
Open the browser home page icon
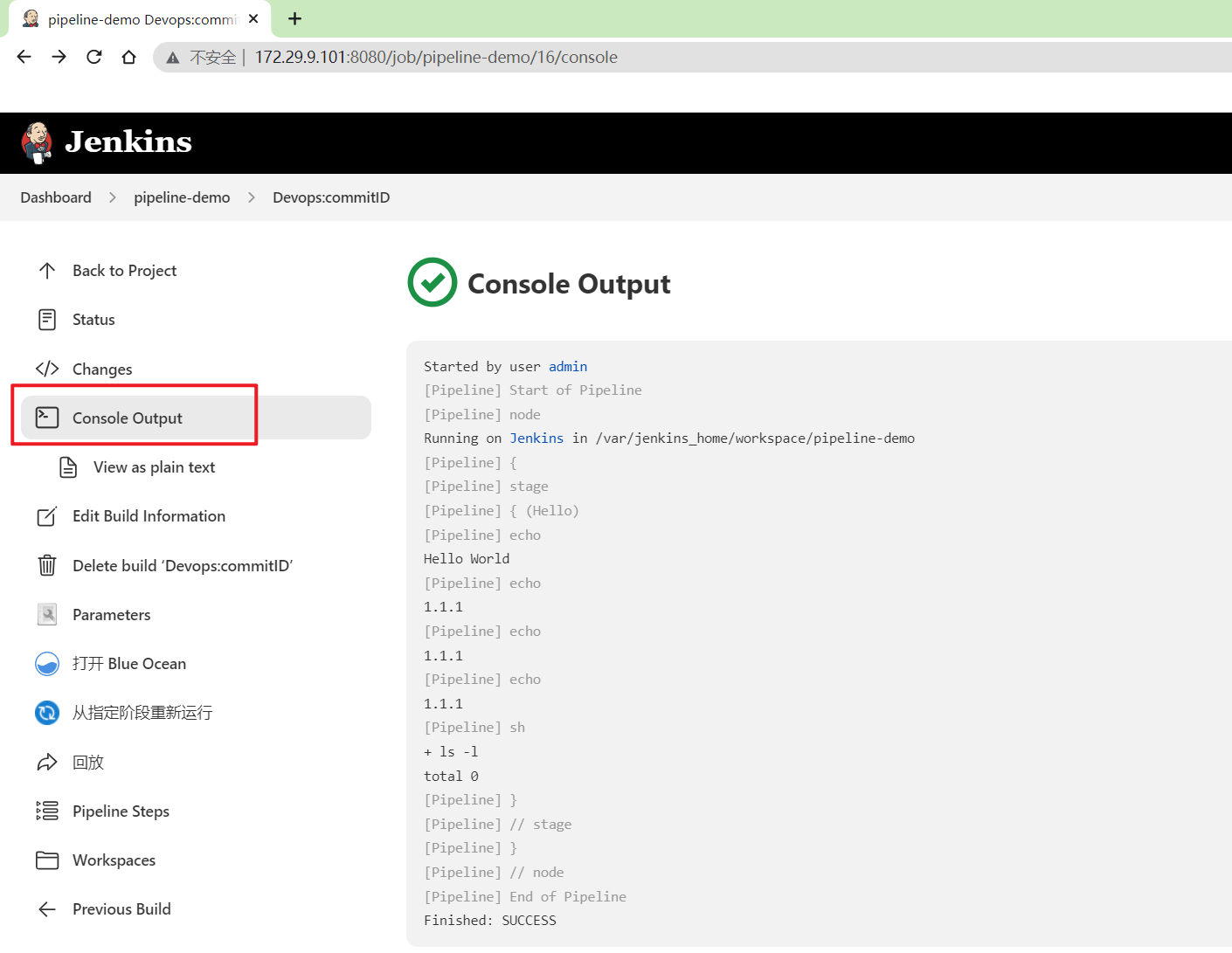pyautogui.click(x=129, y=57)
